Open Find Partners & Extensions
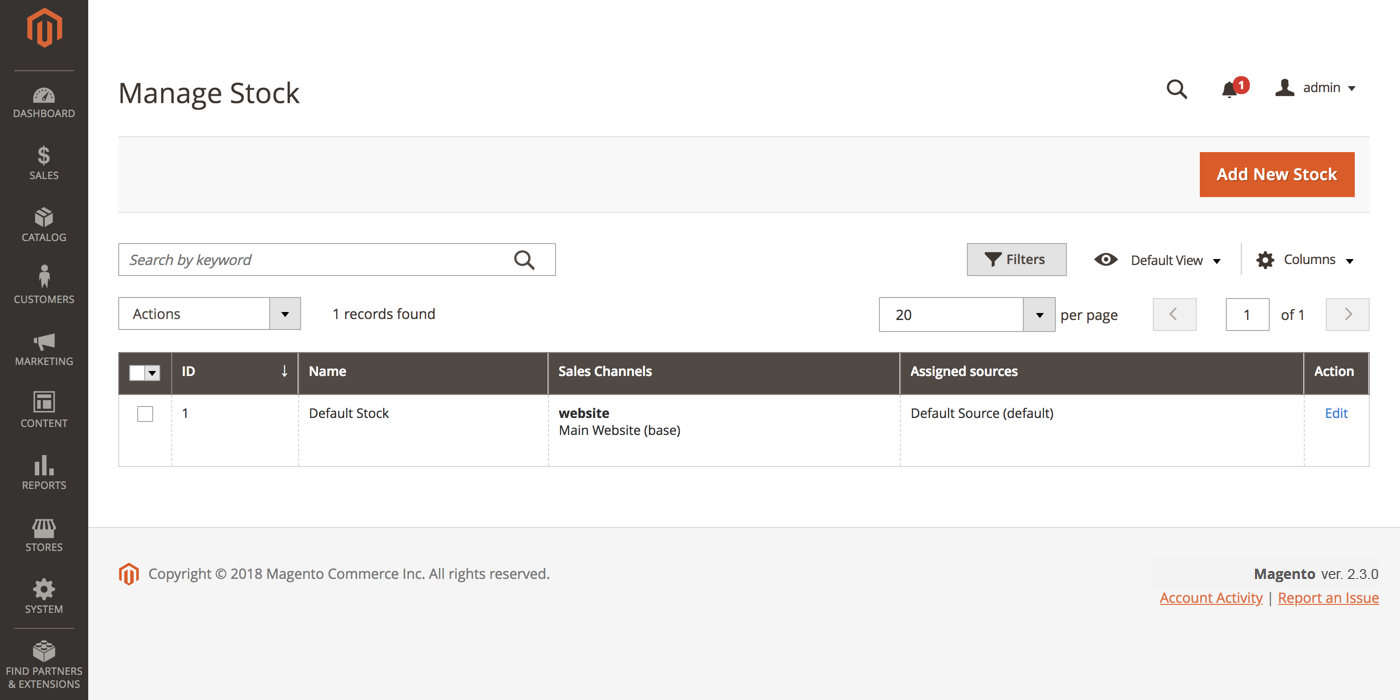 44,666
